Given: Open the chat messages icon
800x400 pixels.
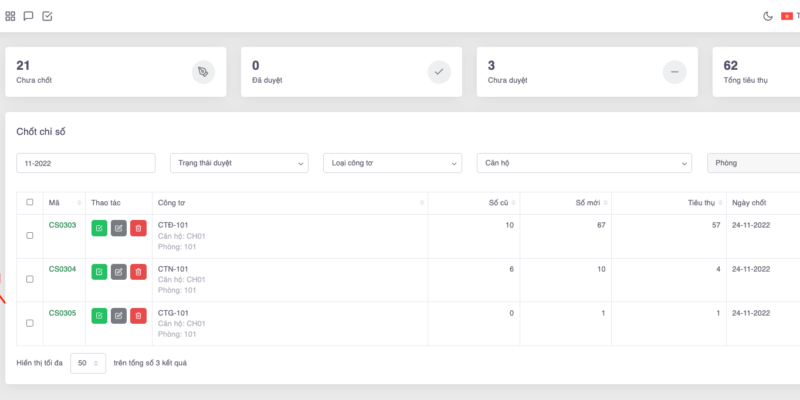Looking at the screenshot, I should point(29,16).
